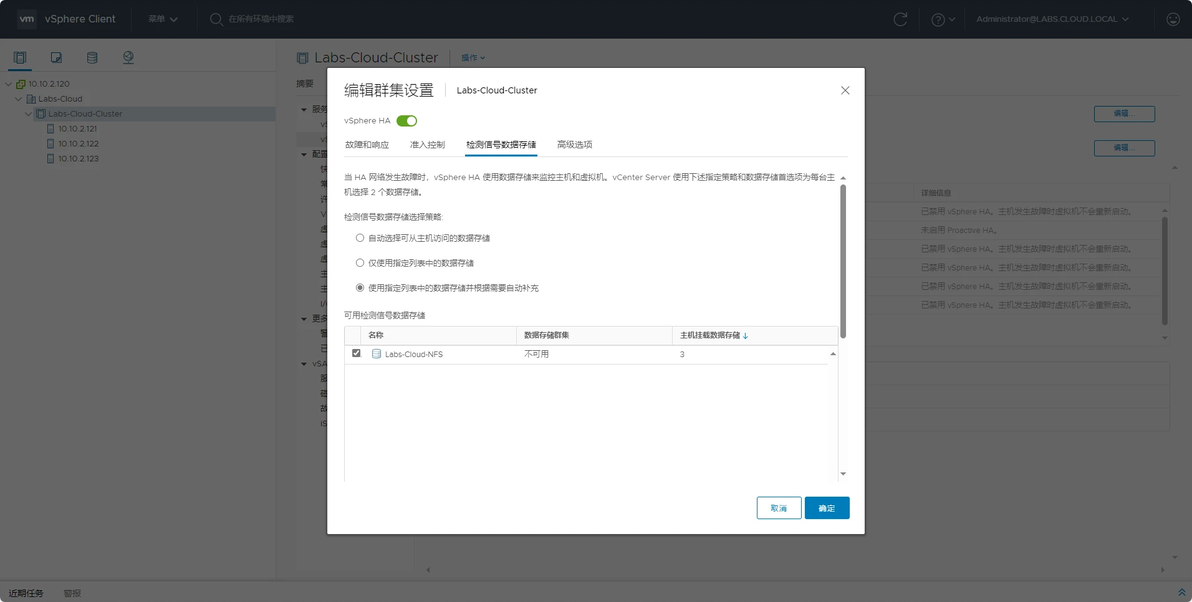This screenshot has width=1192, height=602.
Task: Click the lower 编辑 button behind dialog
Action: tap(1124, 147)
